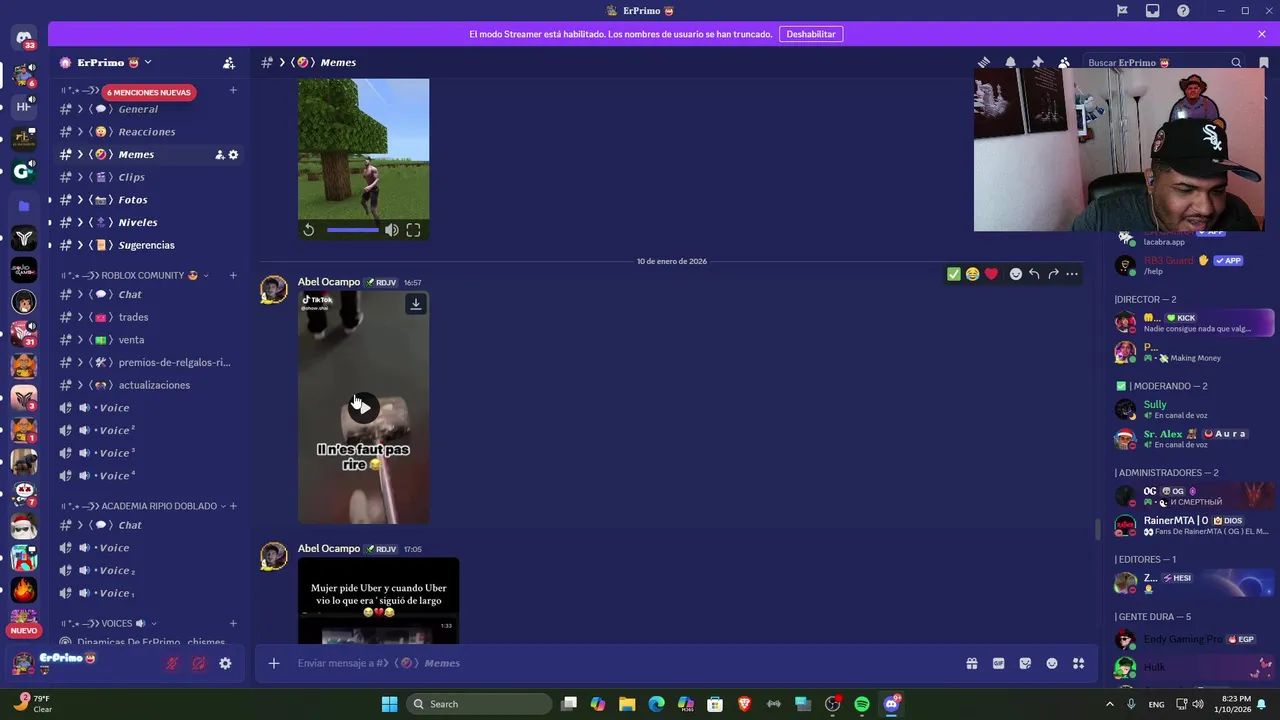This screenshot has height=720, width=1280.
Task: Dismiss the Streamer mode banner
Action: (x=1262, y=34)
